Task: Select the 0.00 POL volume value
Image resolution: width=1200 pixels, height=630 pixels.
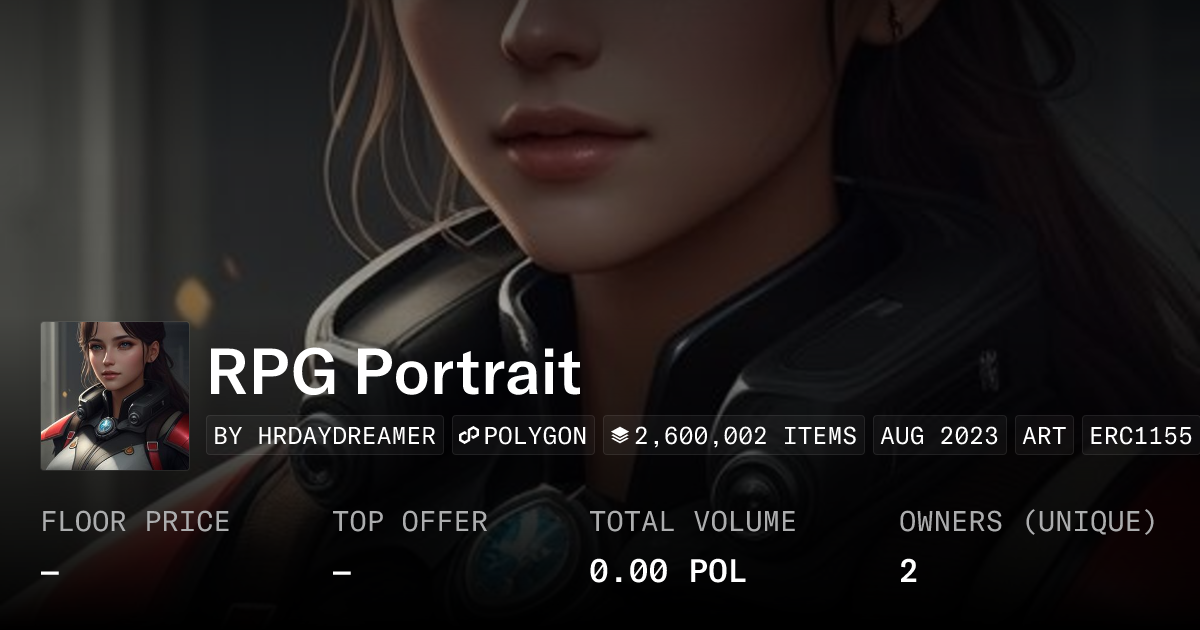Action: 668,572
